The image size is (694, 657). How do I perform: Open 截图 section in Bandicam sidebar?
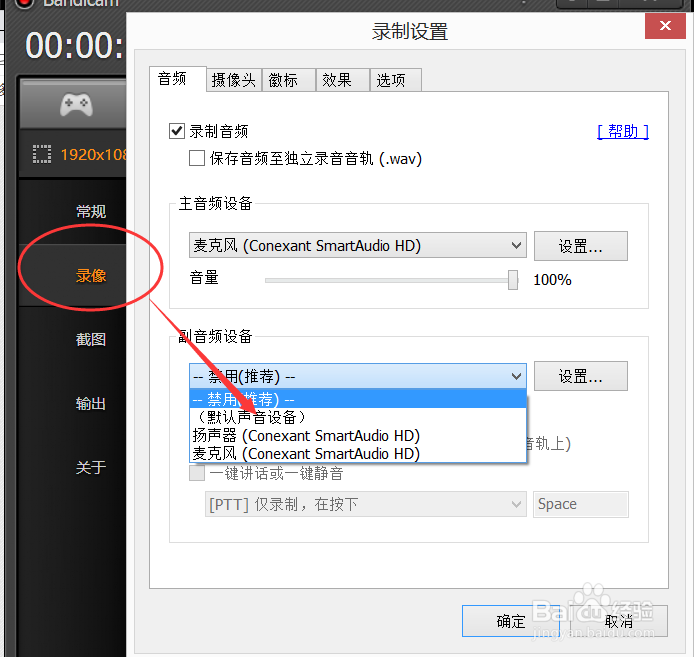91,339
